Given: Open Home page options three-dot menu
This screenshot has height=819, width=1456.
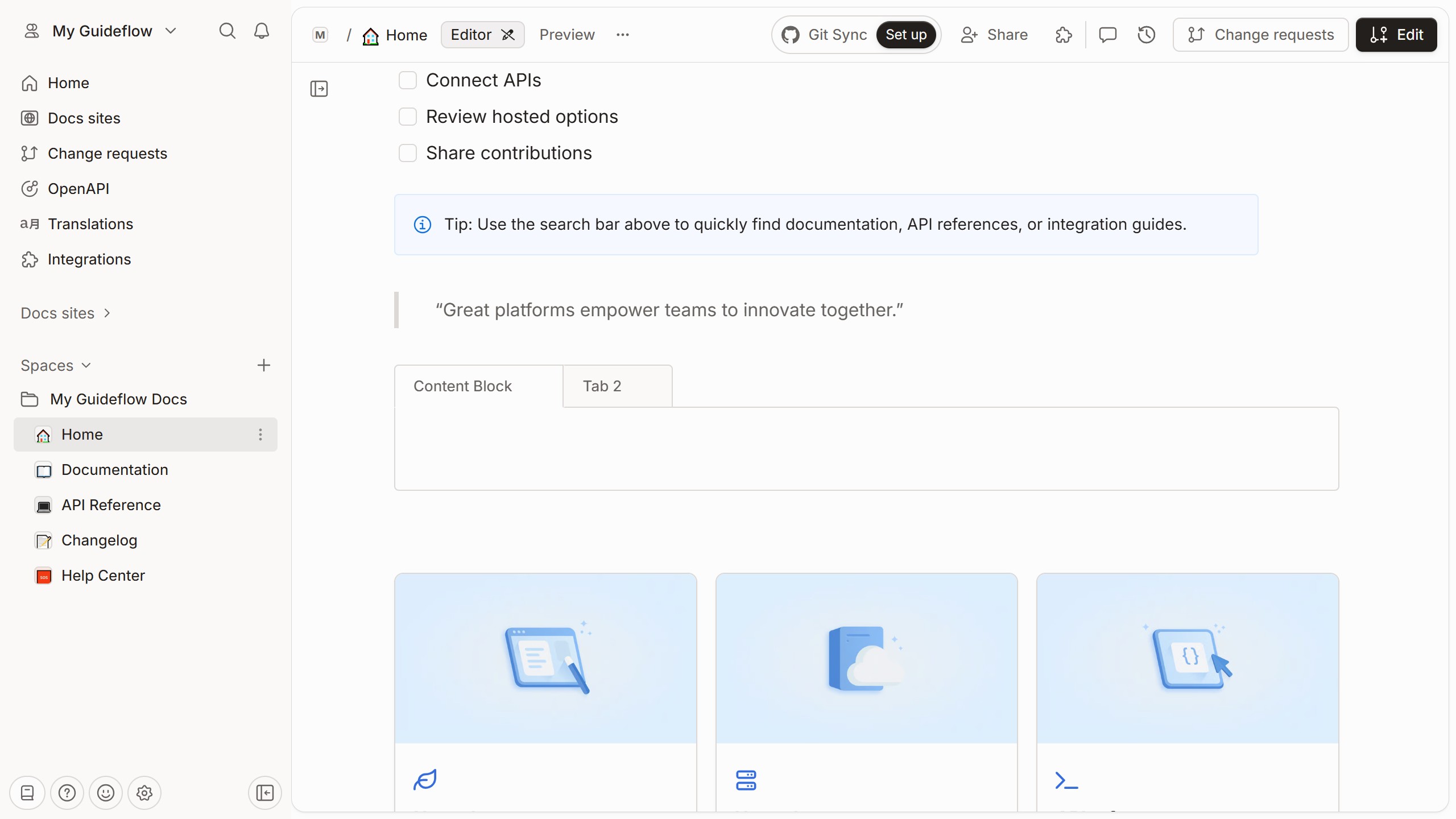Looking at the screenshot, I should coord(260,435).
